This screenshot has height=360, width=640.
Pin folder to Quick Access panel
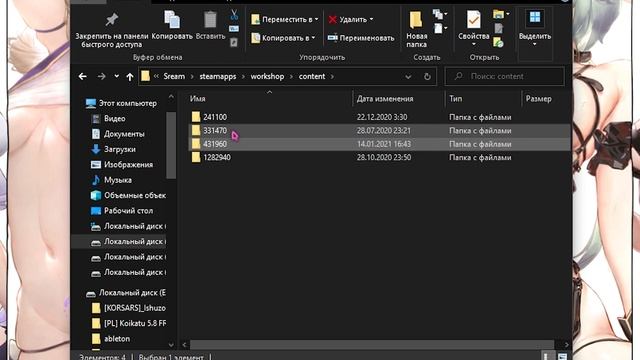[111, 29]
